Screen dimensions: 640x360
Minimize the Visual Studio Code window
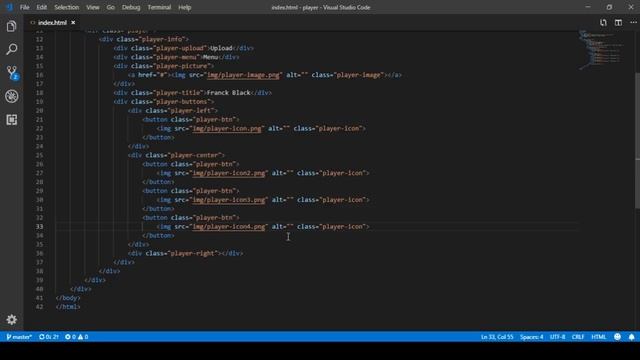(x=588, y=7)
